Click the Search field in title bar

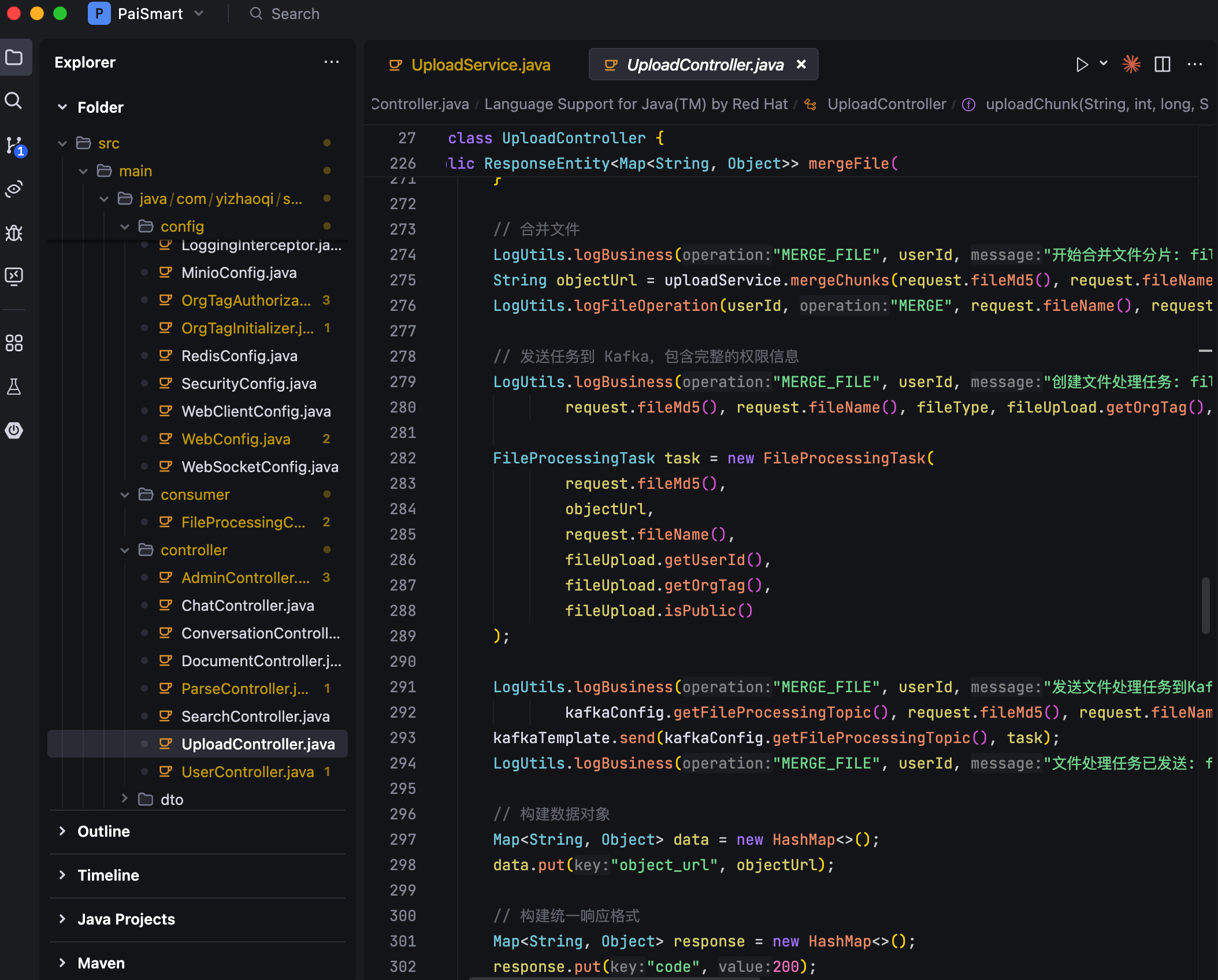(295, 14)
